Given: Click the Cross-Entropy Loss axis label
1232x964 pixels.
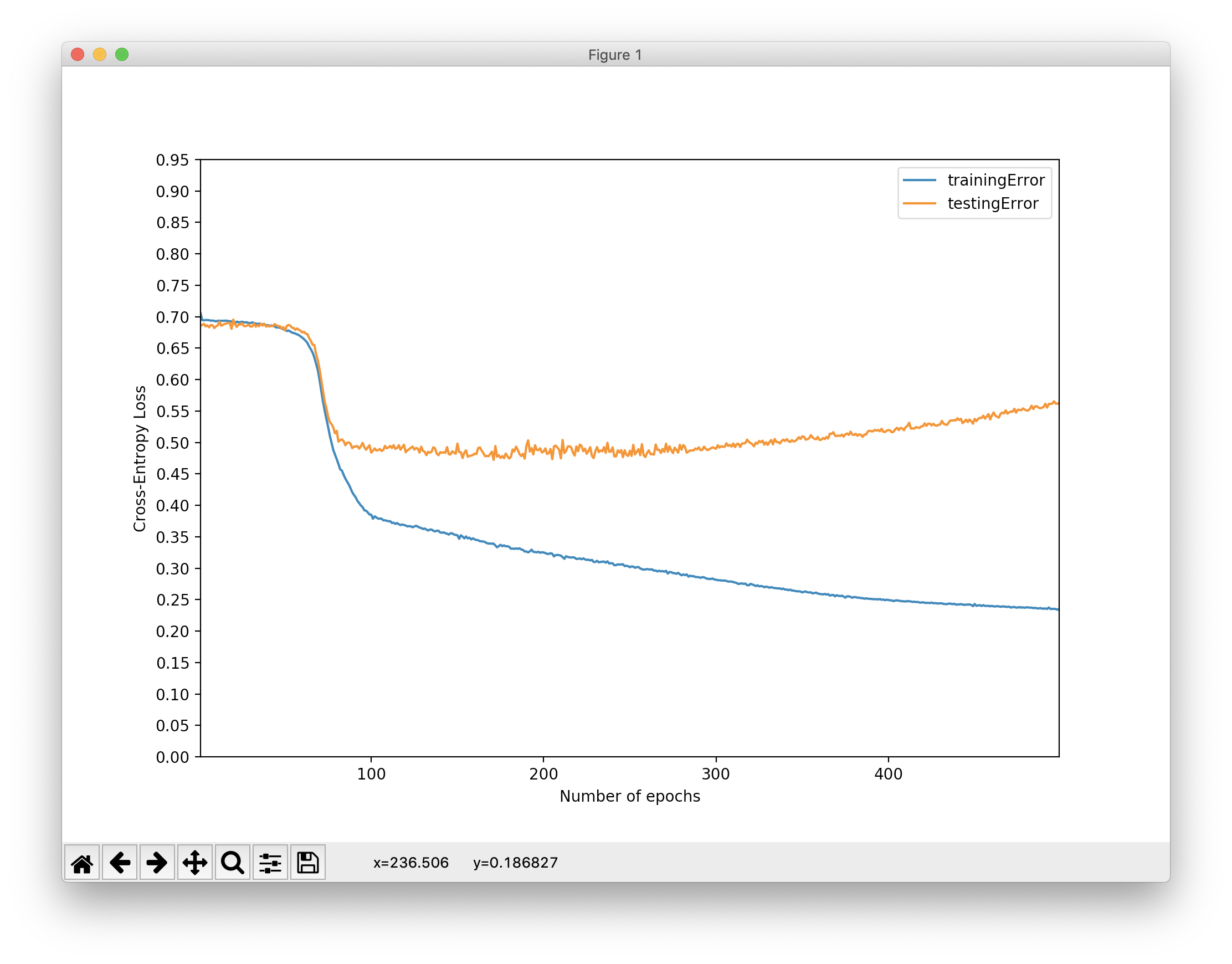Looking at the screenshot, I should tap(140, 458).
